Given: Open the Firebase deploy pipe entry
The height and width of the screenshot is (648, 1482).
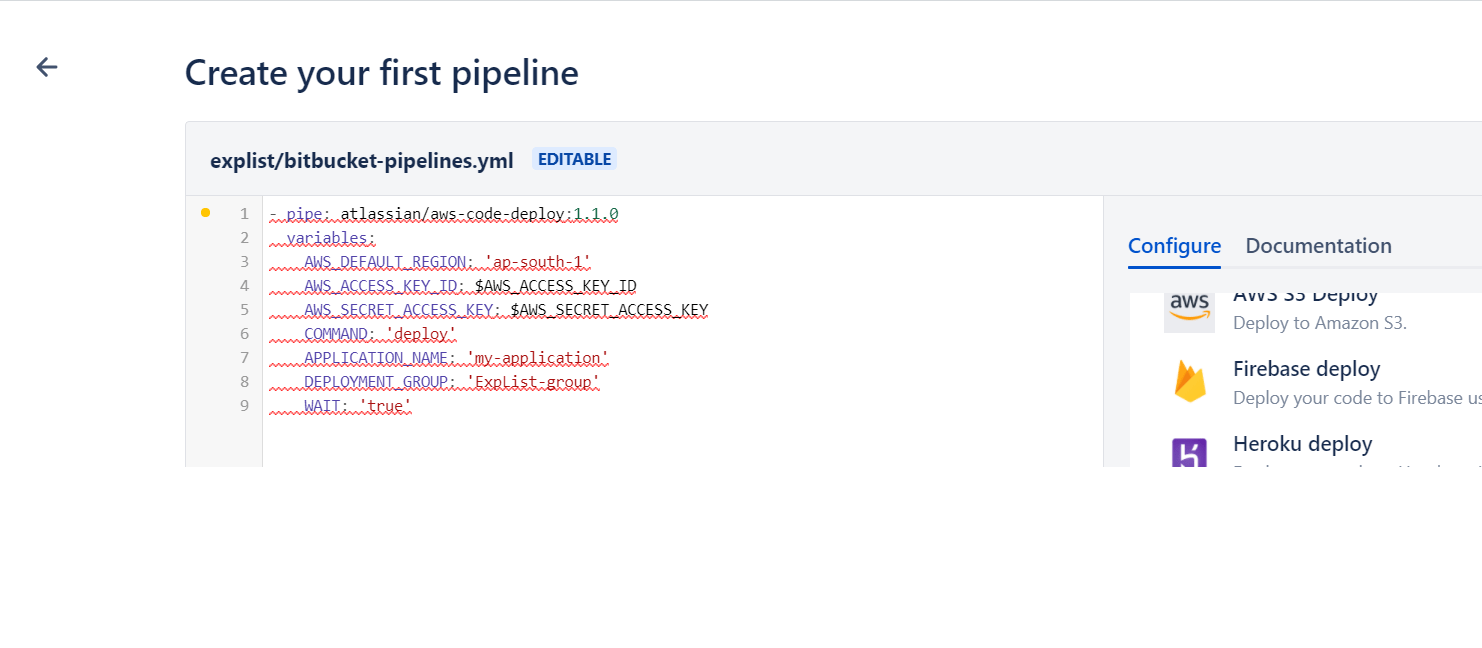Looking at the screenshot, I should pyautogui.click(x=1306, y=369).
